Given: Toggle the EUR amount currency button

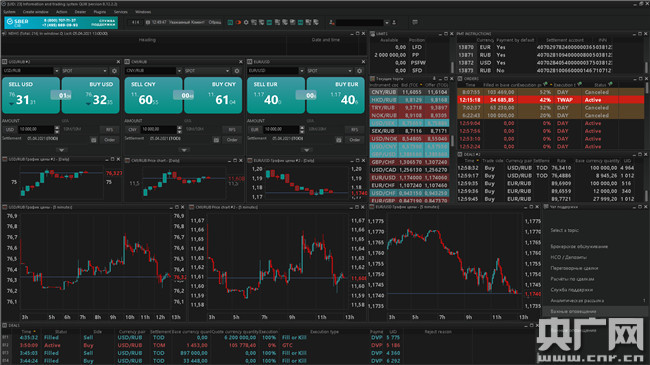Looking at the screenshot, I should click(x=255, y=130).
